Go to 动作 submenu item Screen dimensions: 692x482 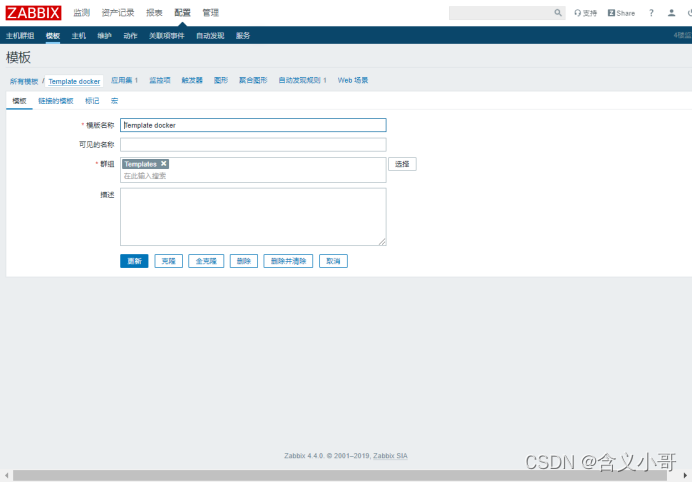(x=130, y=36)
